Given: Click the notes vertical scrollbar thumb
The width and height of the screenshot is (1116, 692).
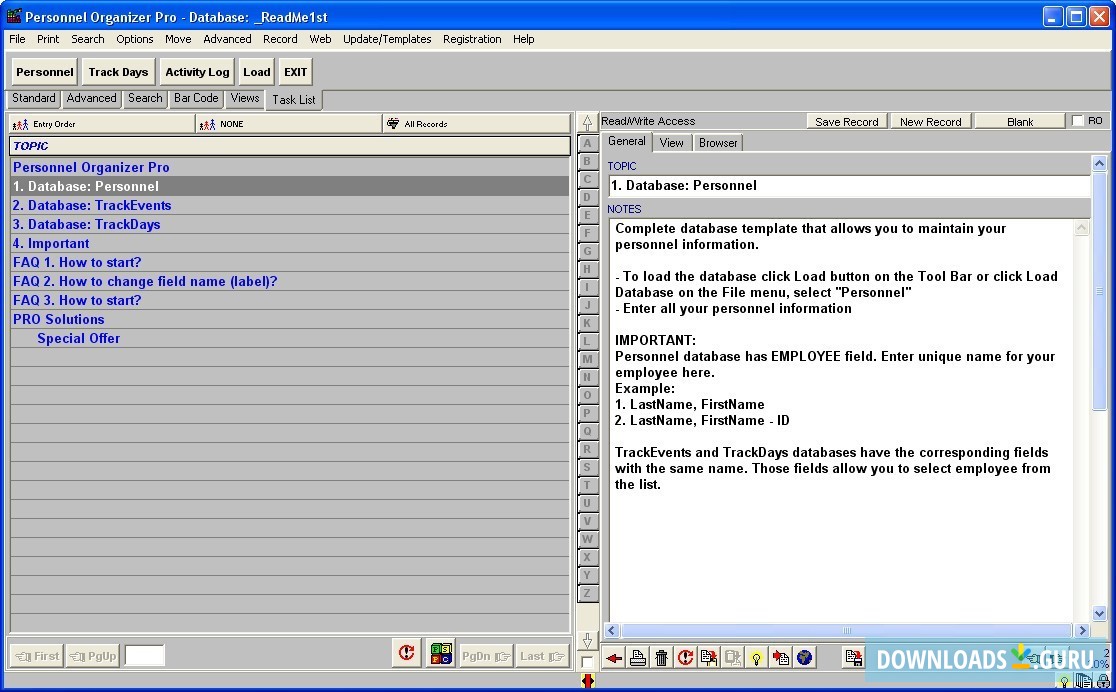Looking at the screenshot, I should [1100, 290].
